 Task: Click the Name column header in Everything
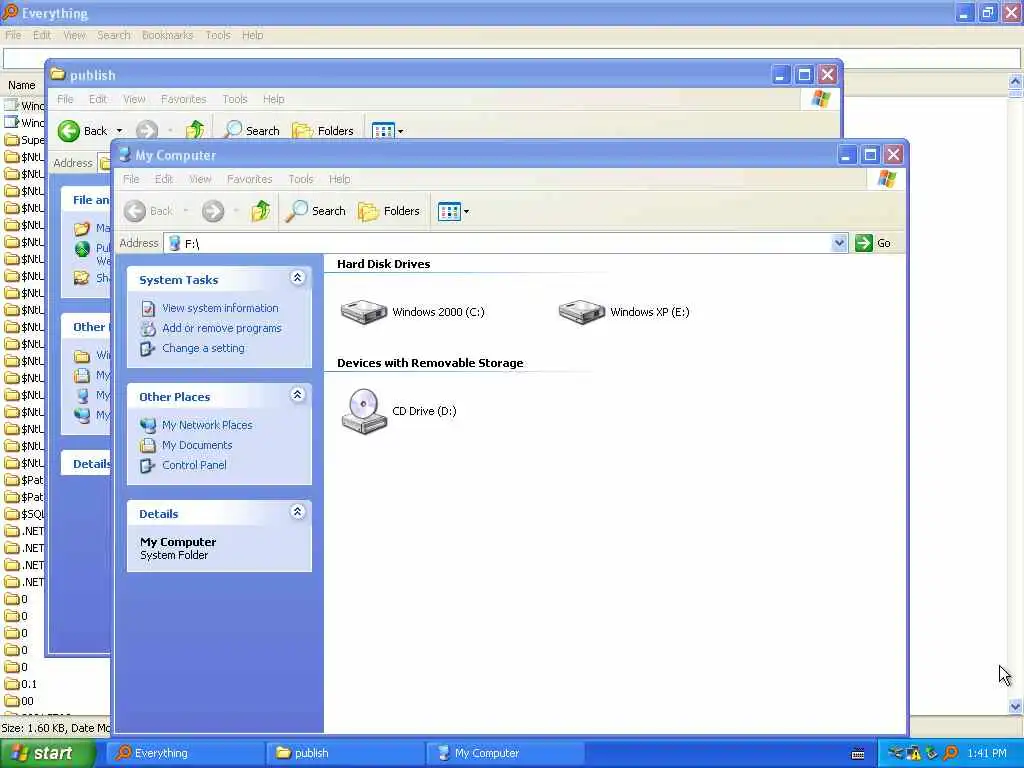click(22, 86)
